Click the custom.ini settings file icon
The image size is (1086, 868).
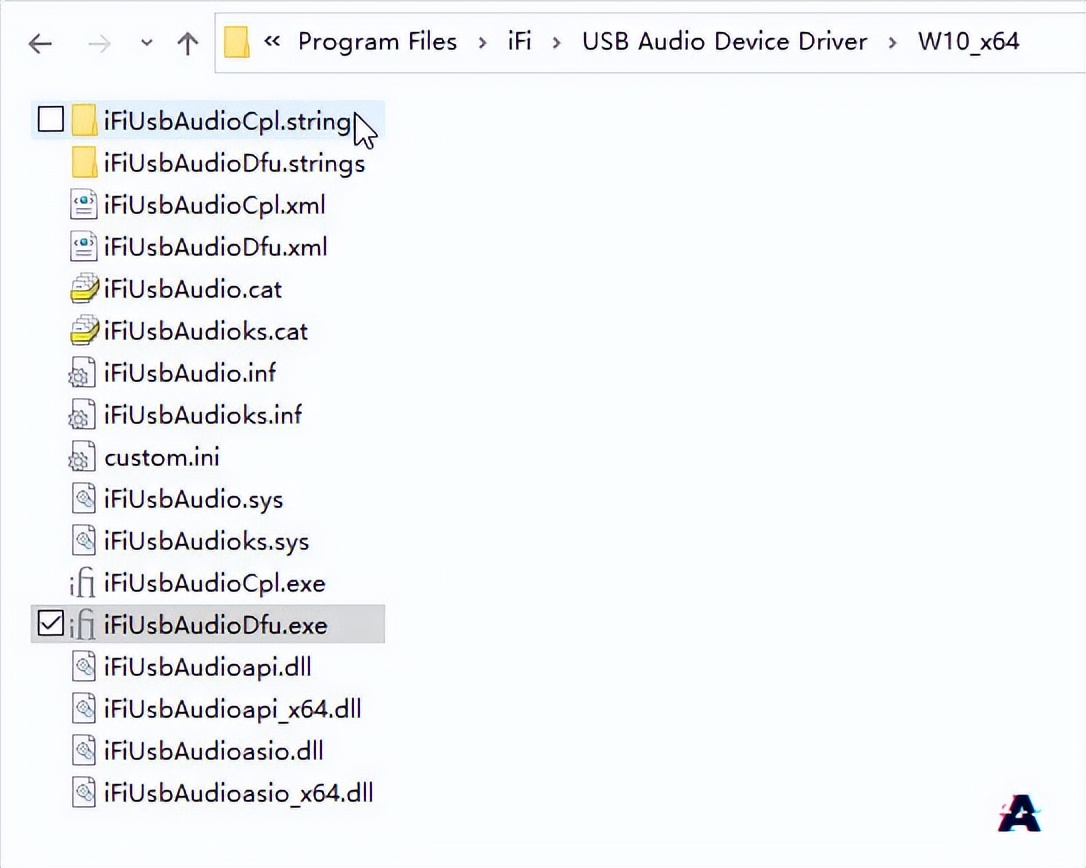[82, 457]
